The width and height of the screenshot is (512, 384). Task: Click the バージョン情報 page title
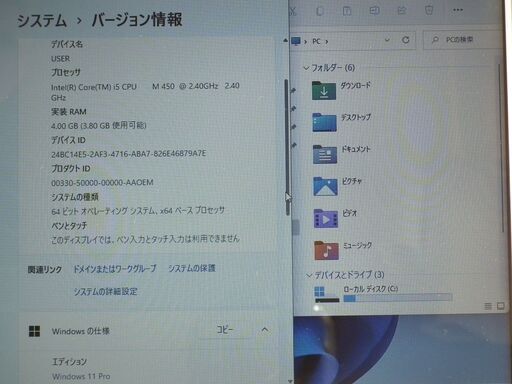tap(137, 20)
